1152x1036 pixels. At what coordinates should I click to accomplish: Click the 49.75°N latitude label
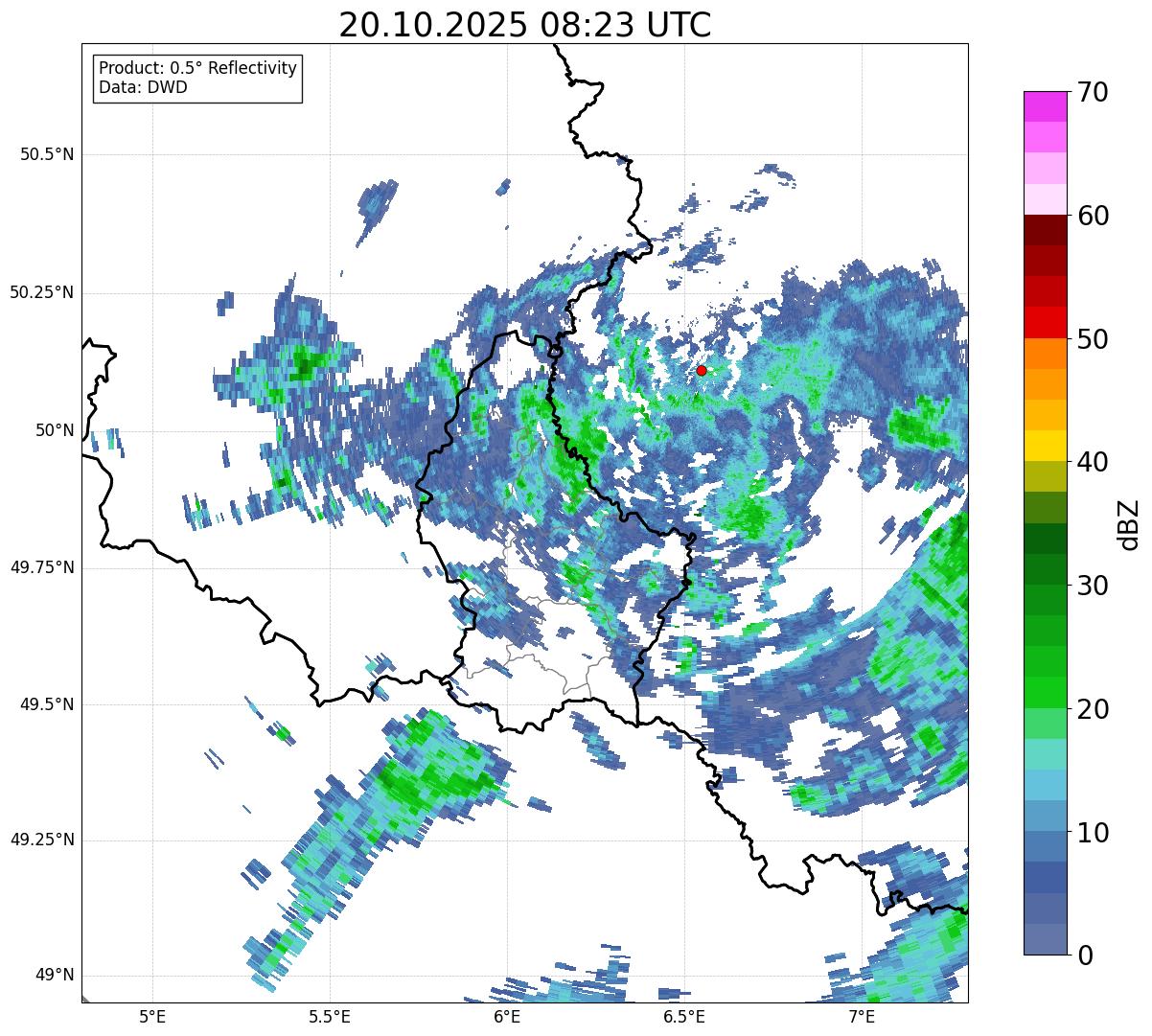click(x=41, y=567)
